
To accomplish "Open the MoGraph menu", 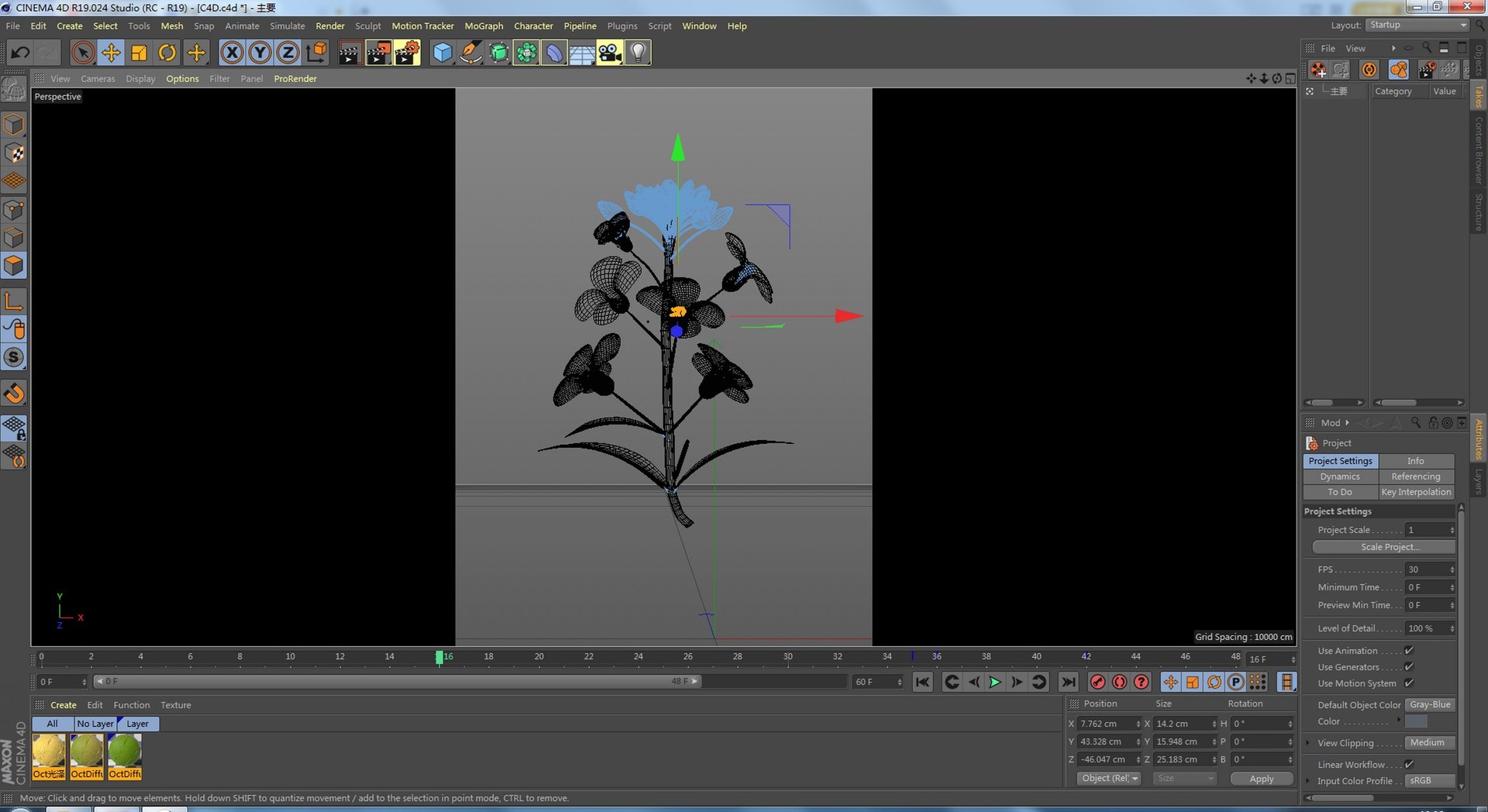I will 484,26.
